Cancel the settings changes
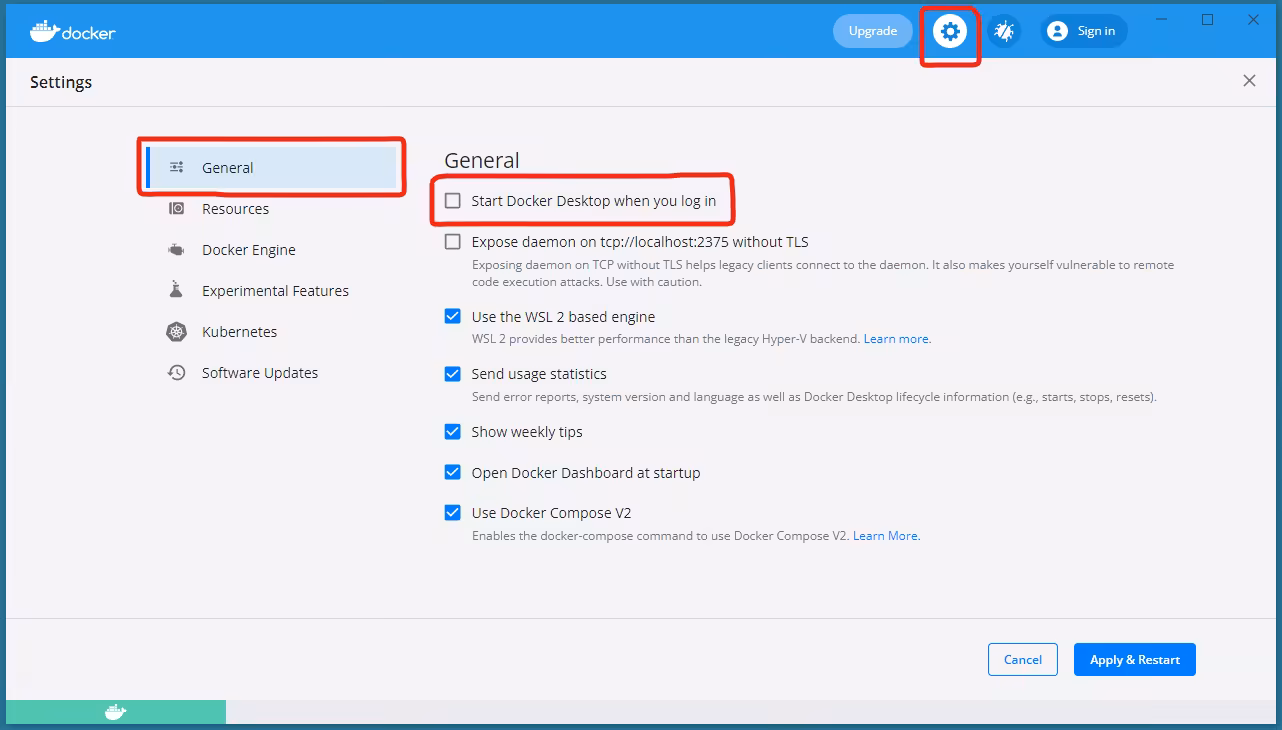The image size is (1282, 730). pos(1023,660)
